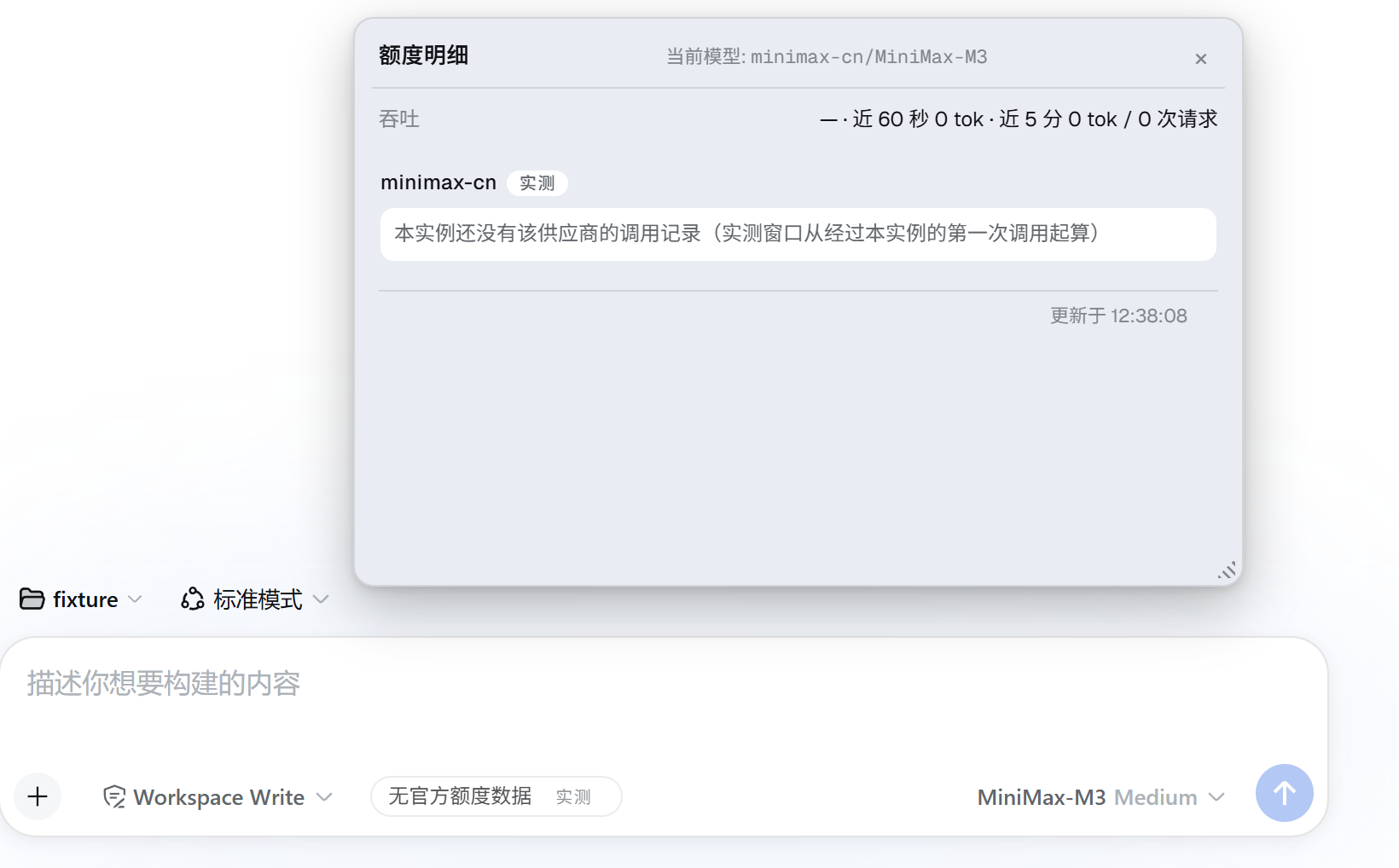This screenshot has height=868, width=1399.
Task: Click the 实测 badge beside minimax-cn
Action: click(537, 183)
